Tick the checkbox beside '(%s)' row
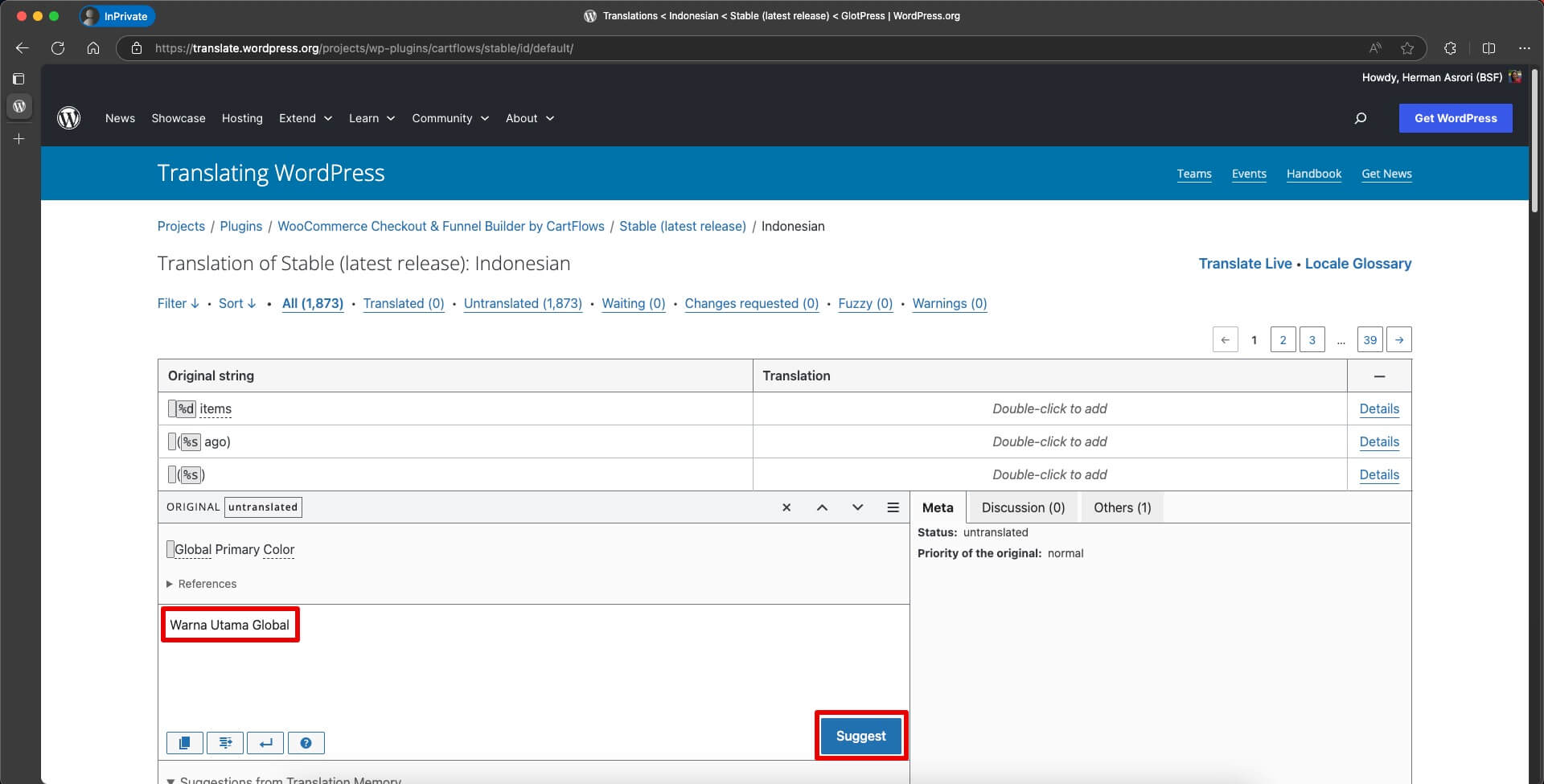The width and height of the screenshot is (1544, 784). (x=172, y=474)
